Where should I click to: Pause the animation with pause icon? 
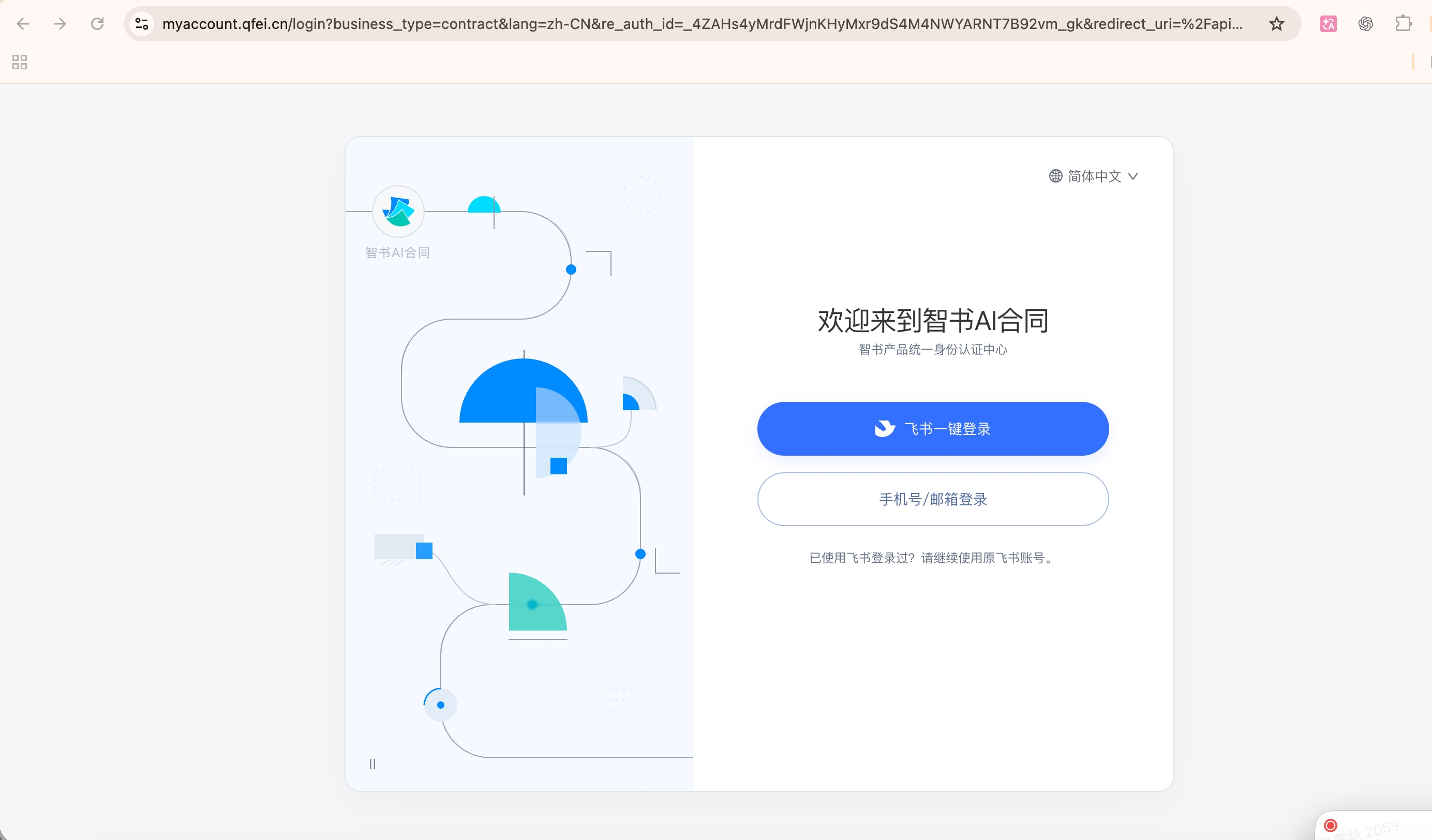372,764
